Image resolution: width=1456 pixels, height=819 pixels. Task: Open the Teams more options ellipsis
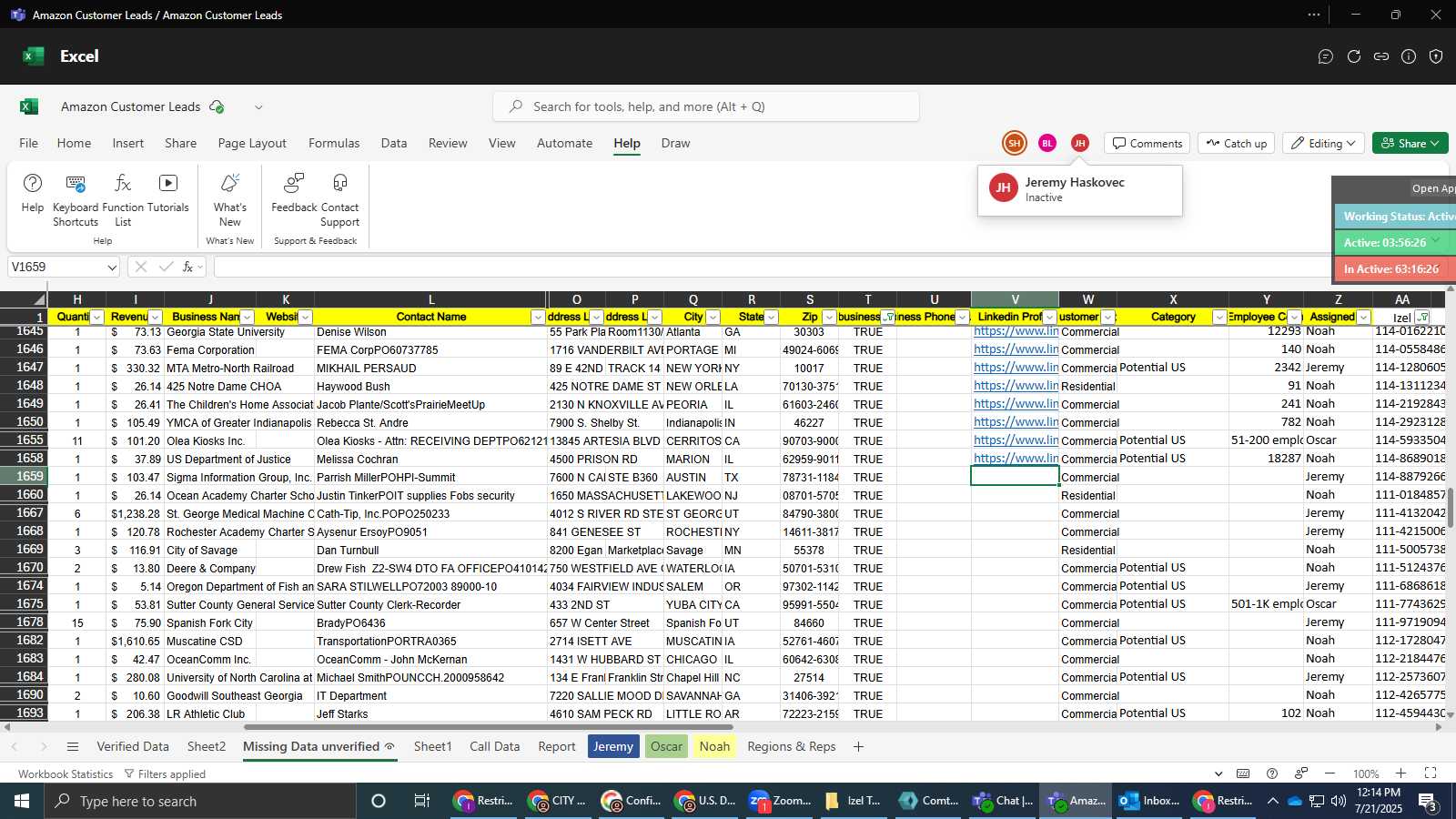point(1314,15)
